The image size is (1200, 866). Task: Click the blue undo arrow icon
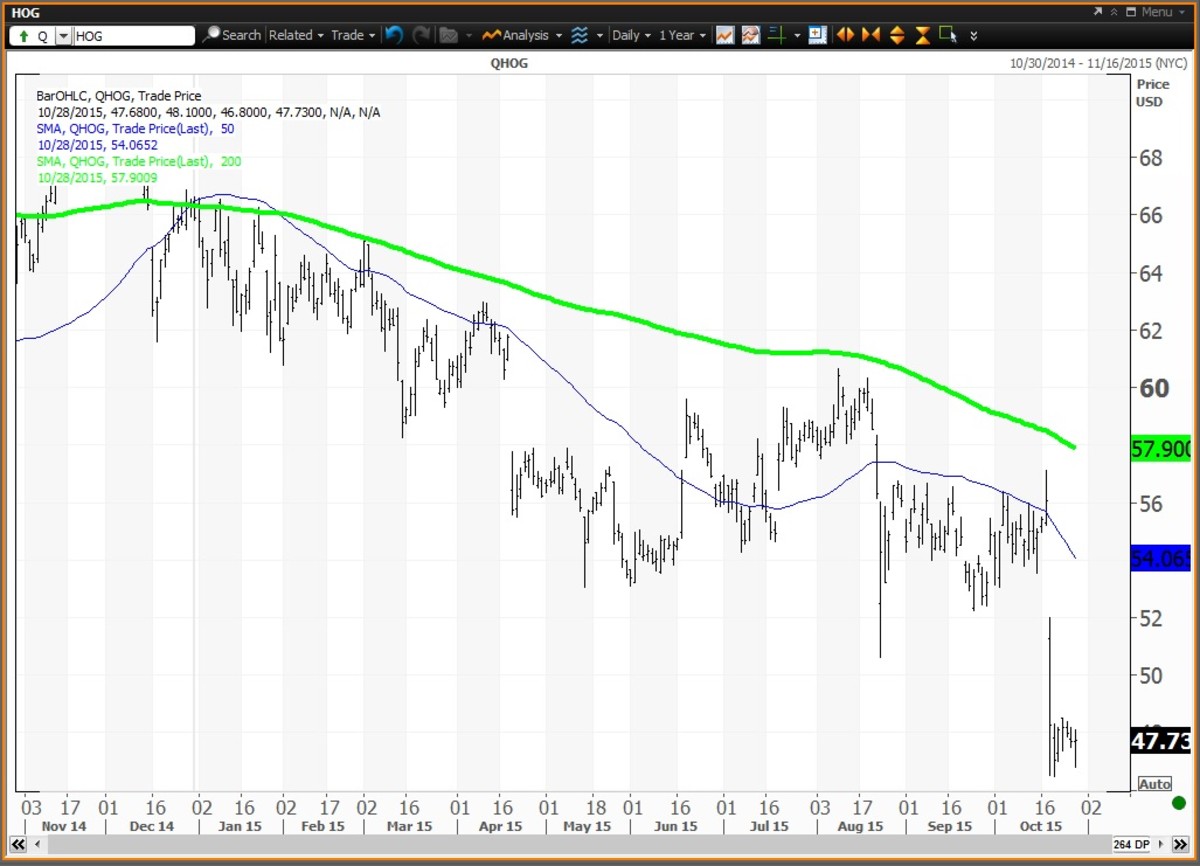[x=394, y=35]
